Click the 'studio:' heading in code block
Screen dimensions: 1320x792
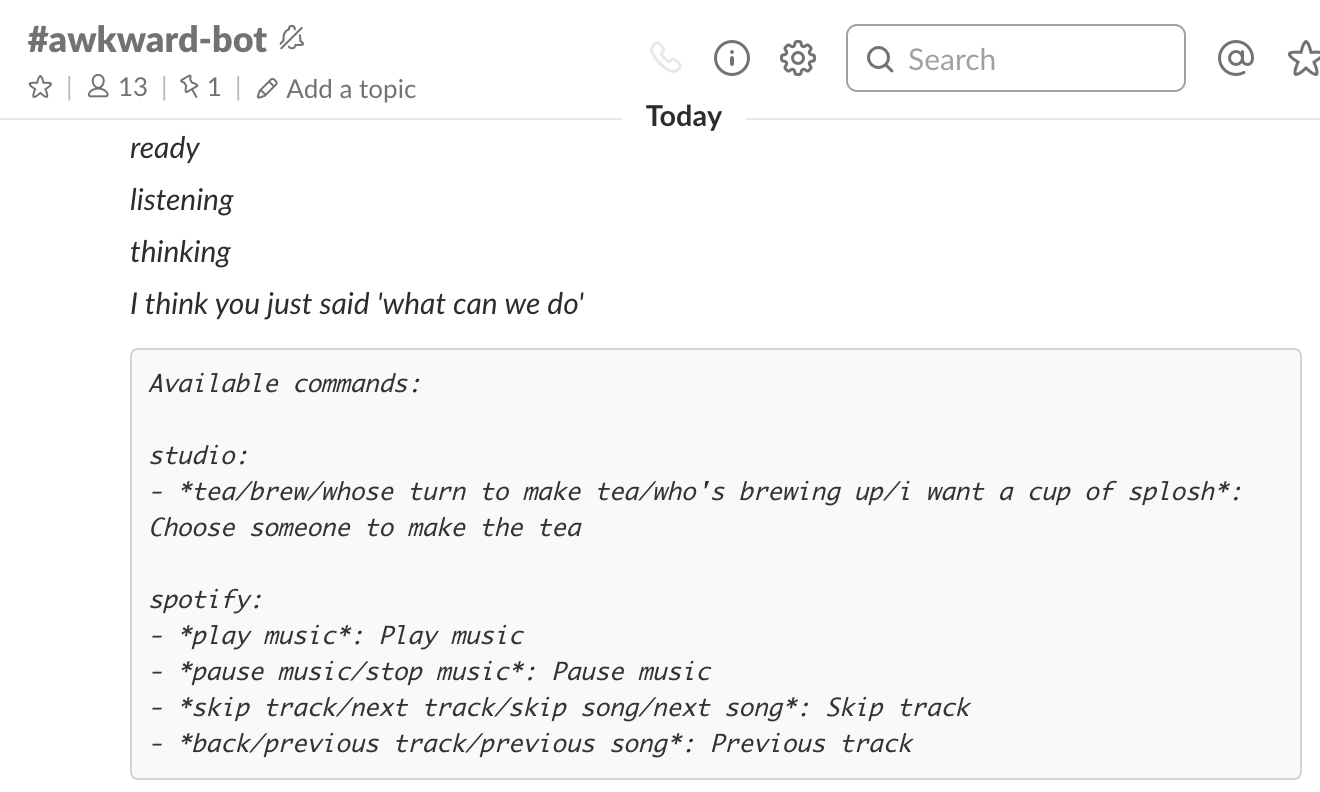[198, 456]
